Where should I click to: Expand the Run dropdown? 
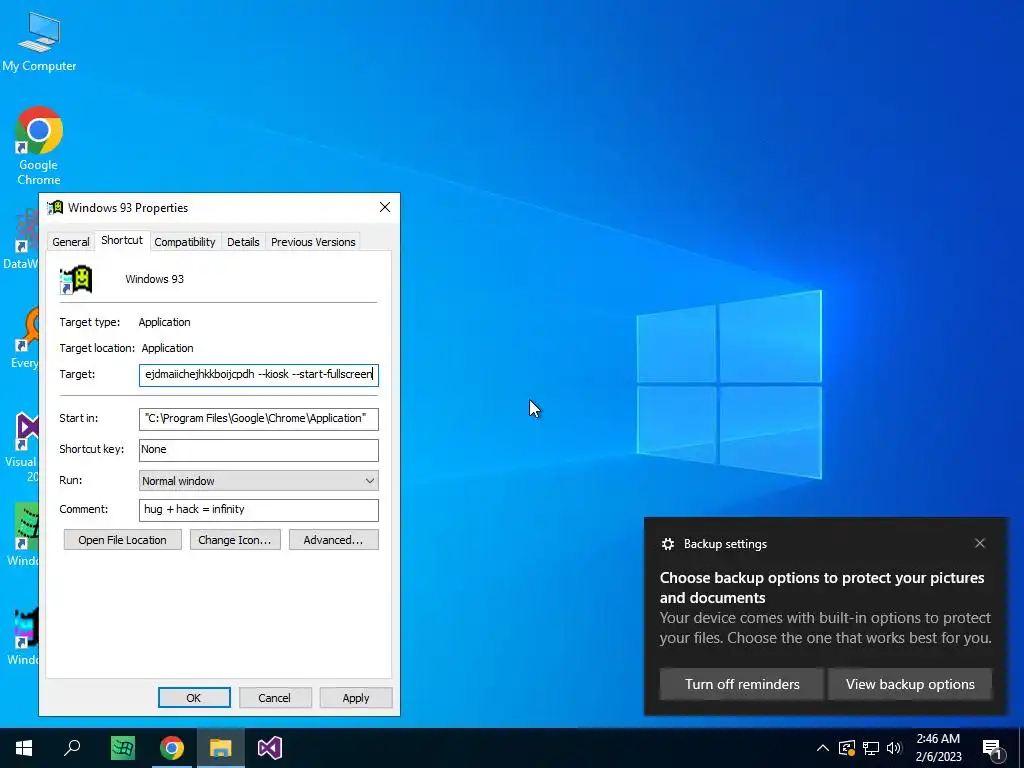[x=259, y=481]
